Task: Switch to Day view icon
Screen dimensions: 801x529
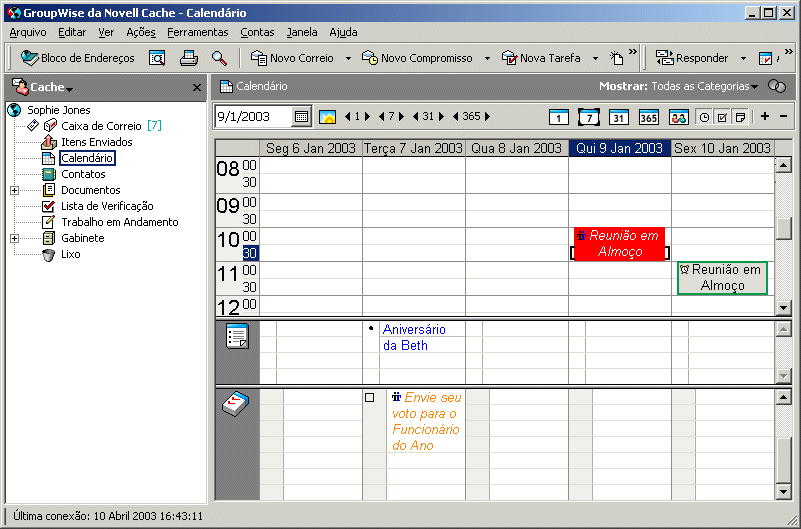Action: (x=558, y=117)
